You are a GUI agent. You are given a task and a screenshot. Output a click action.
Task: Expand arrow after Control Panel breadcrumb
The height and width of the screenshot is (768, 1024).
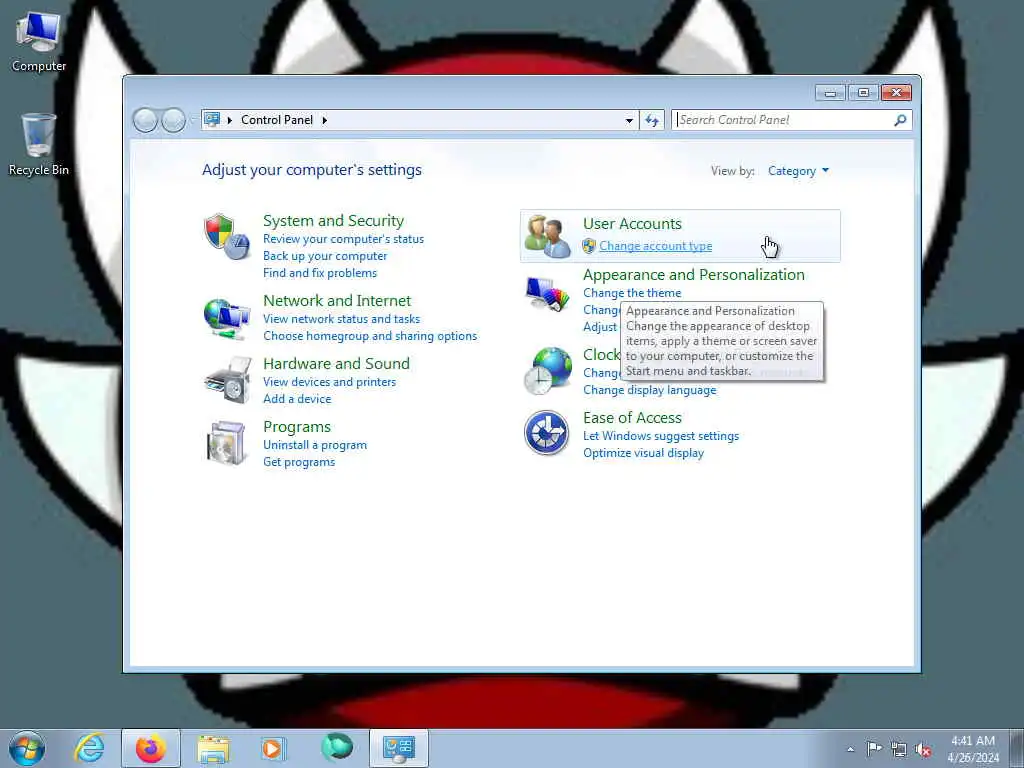point(325,120)
